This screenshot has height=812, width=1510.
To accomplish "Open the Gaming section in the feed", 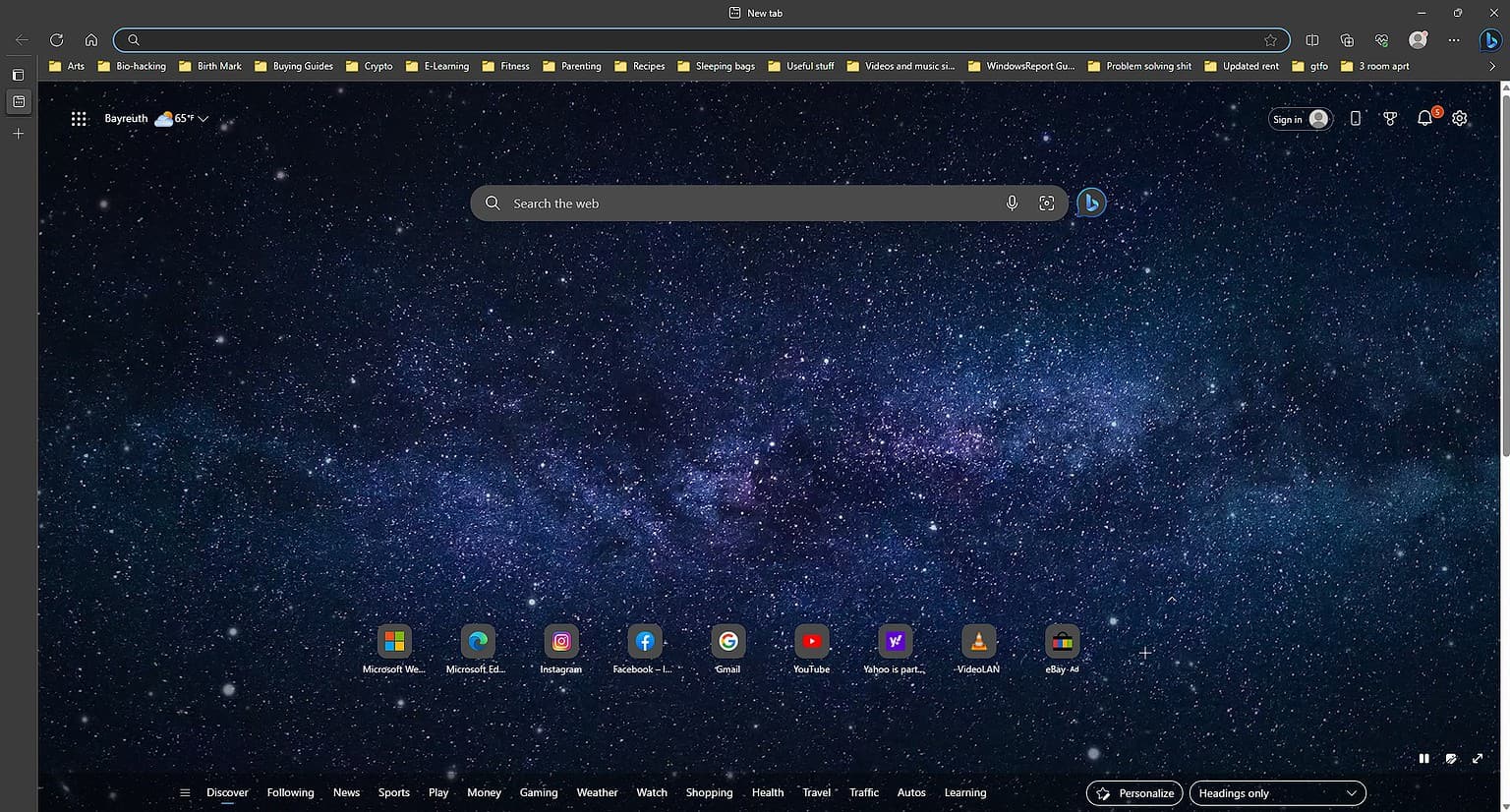I will [538, 792].
